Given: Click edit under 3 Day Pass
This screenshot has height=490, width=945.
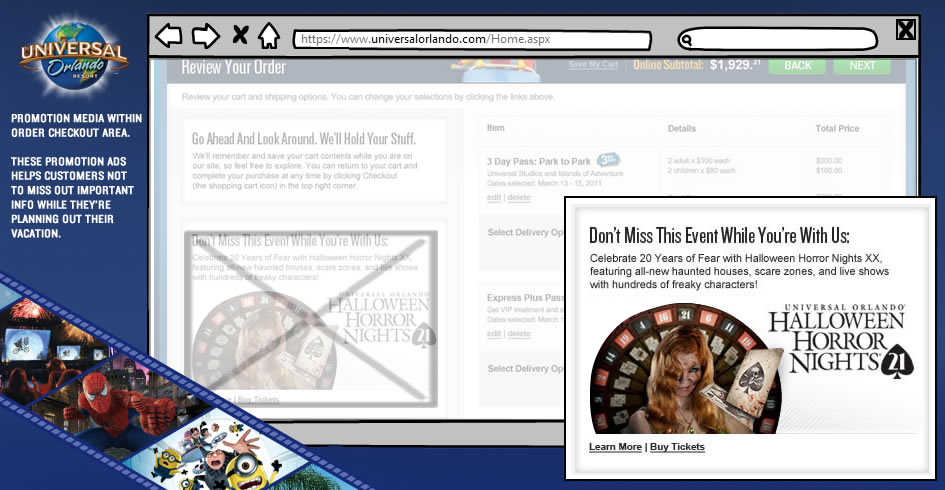Looking at the screenshot, I should point(494,198).
